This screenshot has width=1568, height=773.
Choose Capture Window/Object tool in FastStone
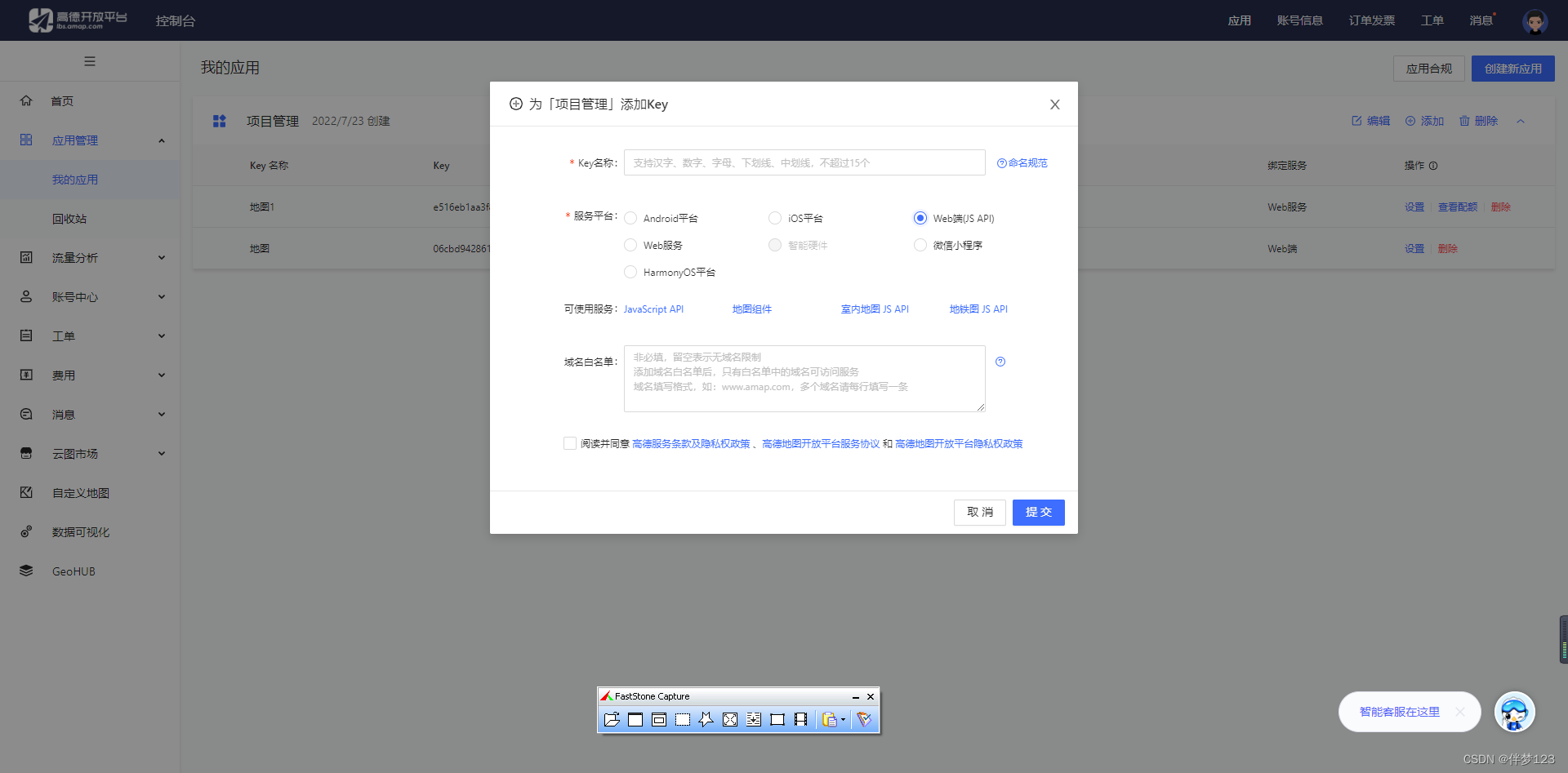tap(659, 719)
